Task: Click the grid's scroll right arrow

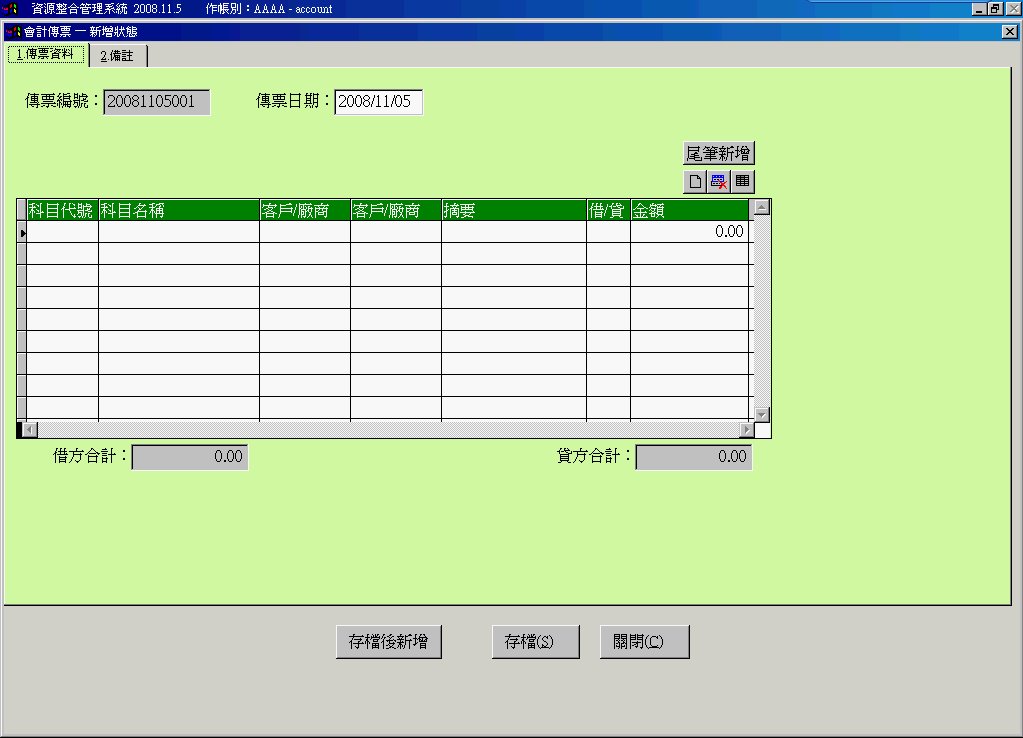Action: pyautogui.click(x=747, y=429)
